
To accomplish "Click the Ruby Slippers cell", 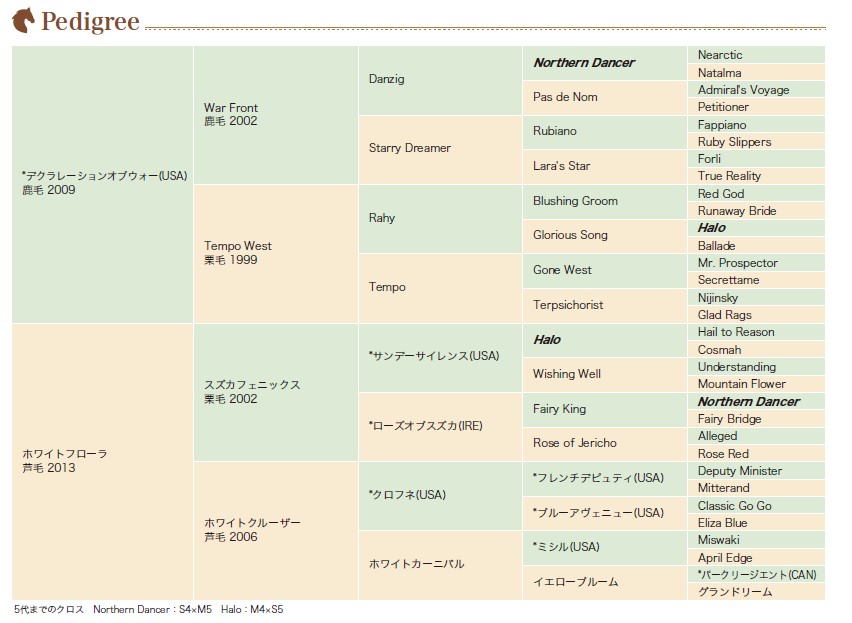I will point(756,141).
